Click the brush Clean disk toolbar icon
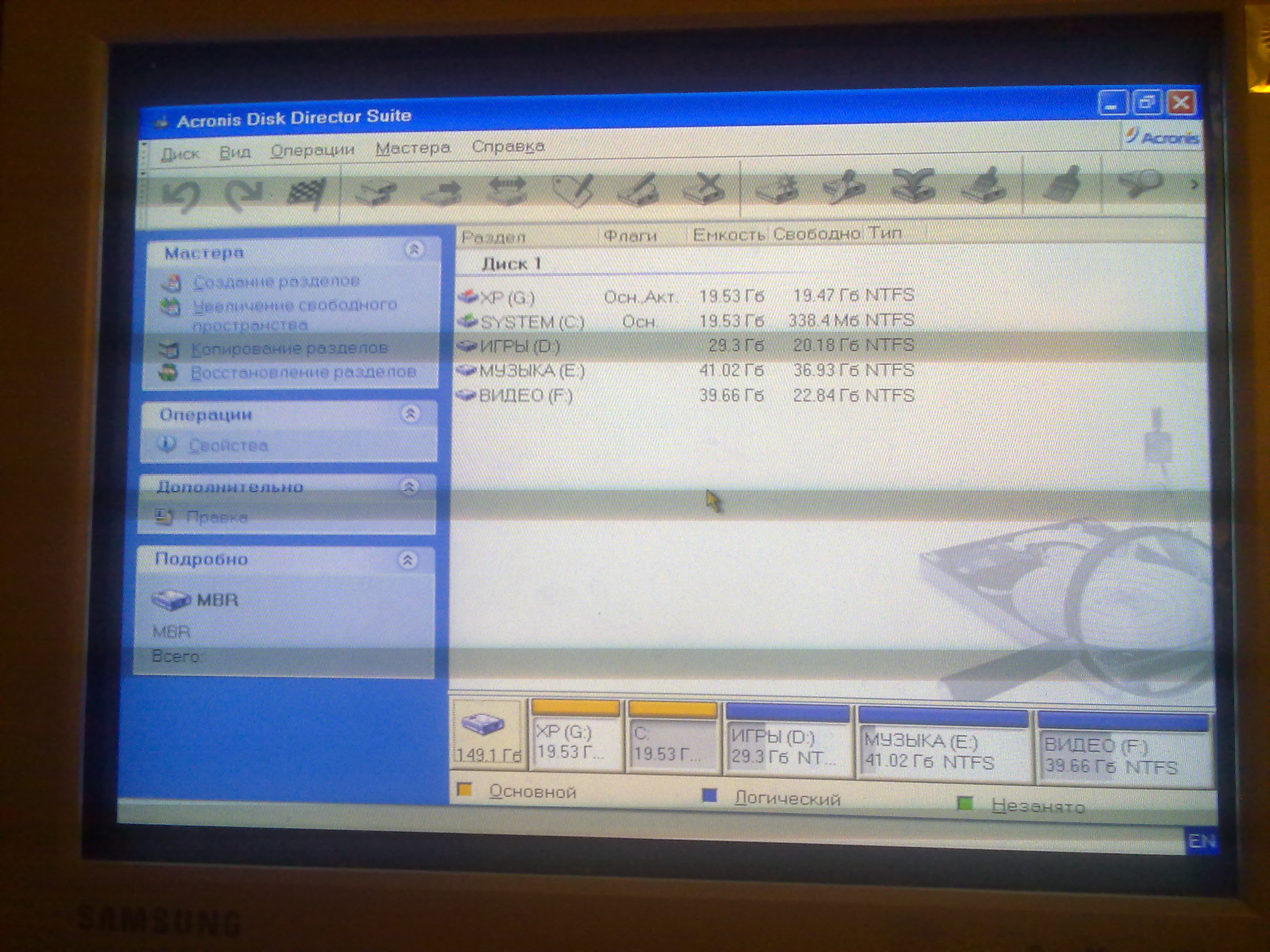1270x952 pixels. point(1062,183)
